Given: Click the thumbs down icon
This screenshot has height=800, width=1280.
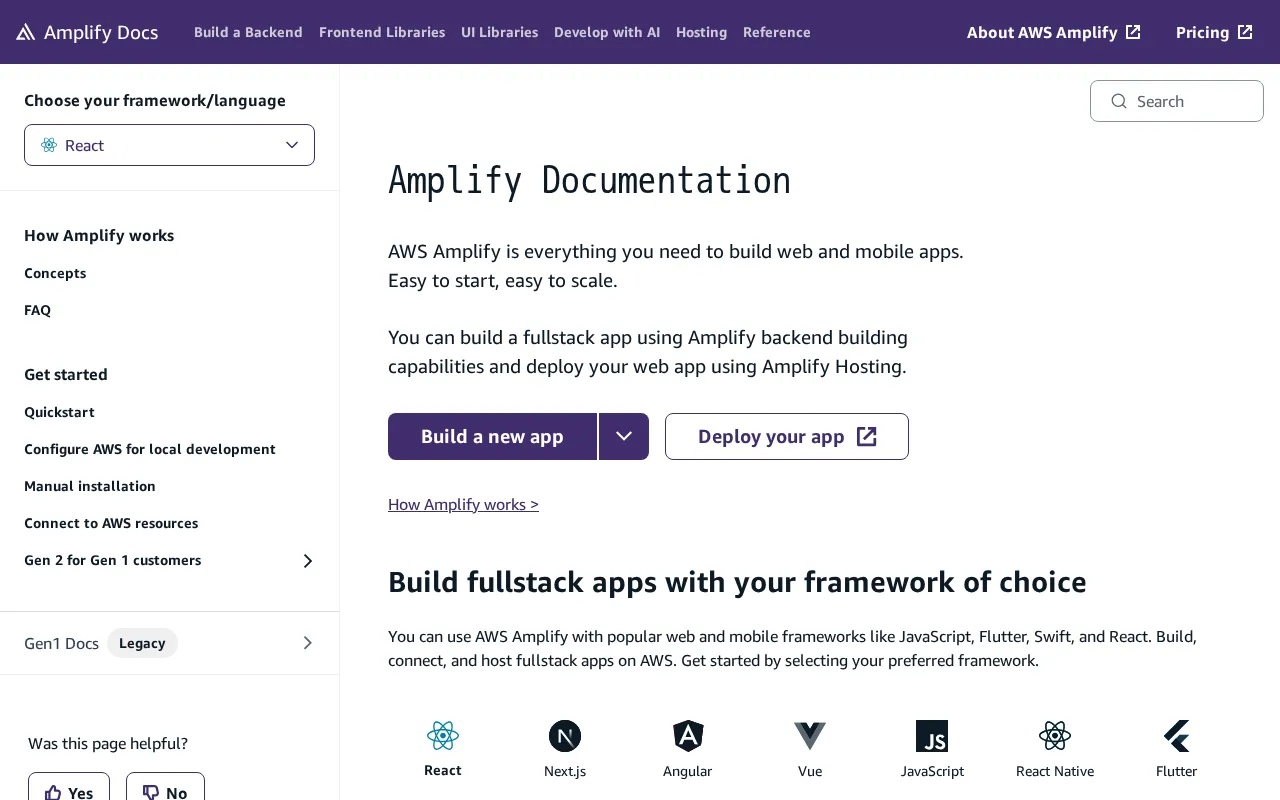Looking at the screenshot, I should pos(151,792).
